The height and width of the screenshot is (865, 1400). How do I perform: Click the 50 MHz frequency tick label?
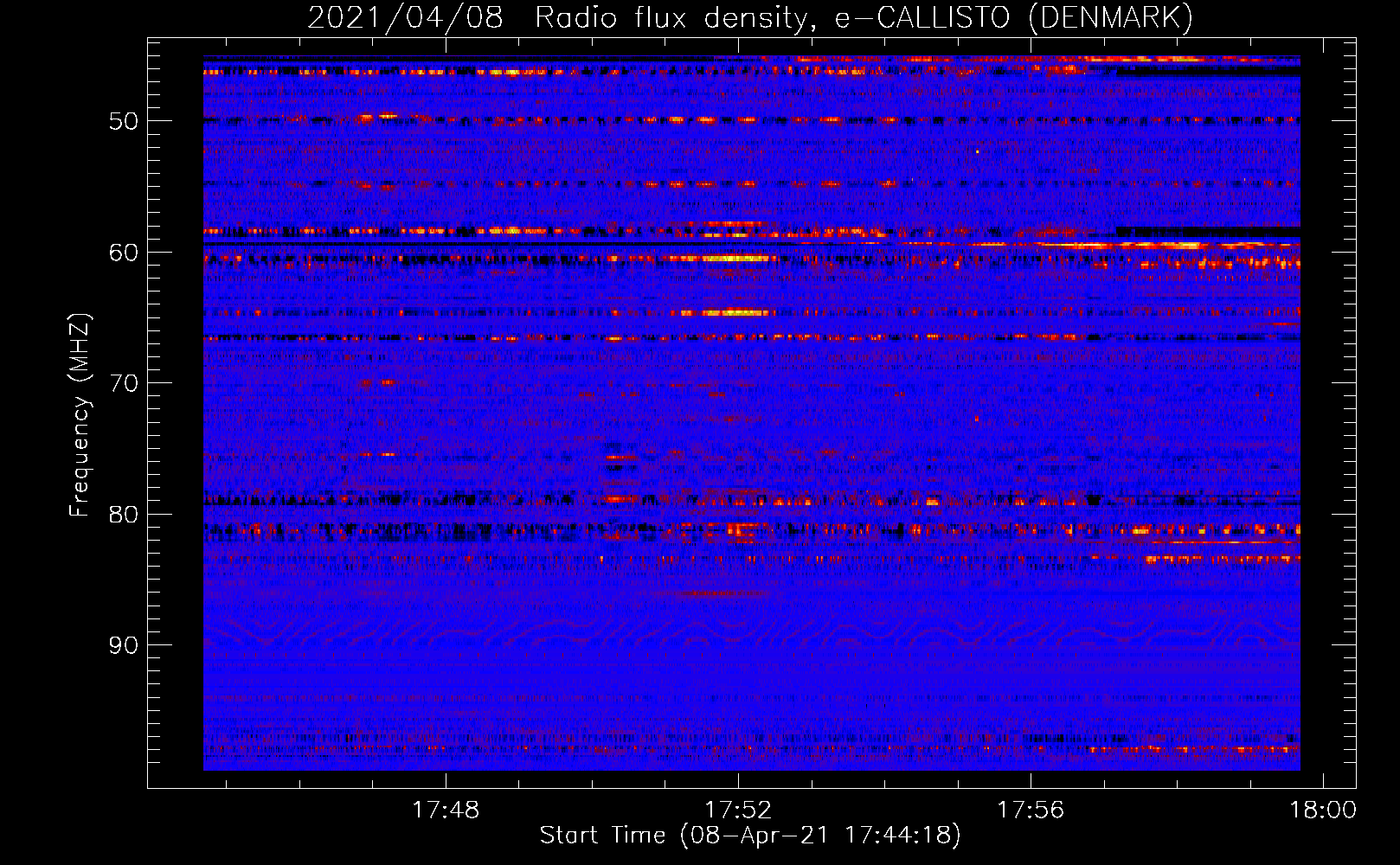pos(123,121)
